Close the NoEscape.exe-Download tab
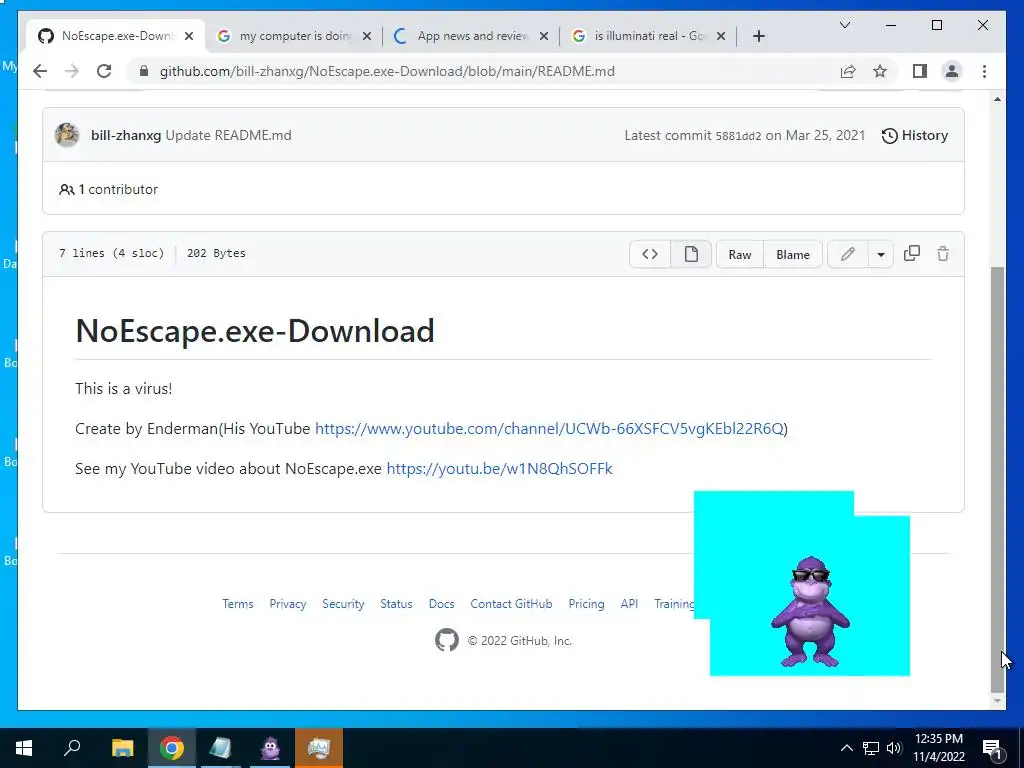The height and width of the screenshot is (768, 1024). (189, 37)
